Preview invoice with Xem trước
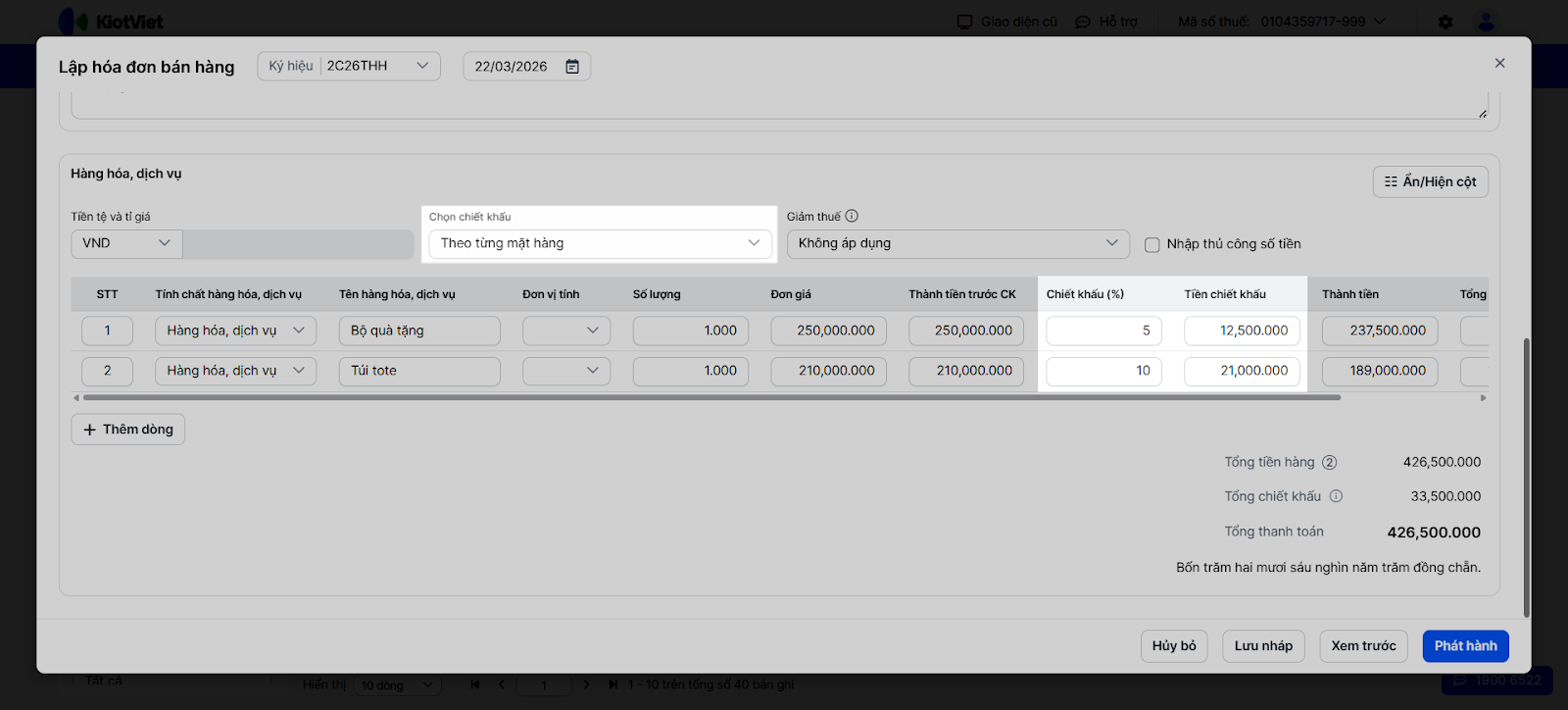1568x710 pixels. pyautogui.click(x=1363, y=646)
